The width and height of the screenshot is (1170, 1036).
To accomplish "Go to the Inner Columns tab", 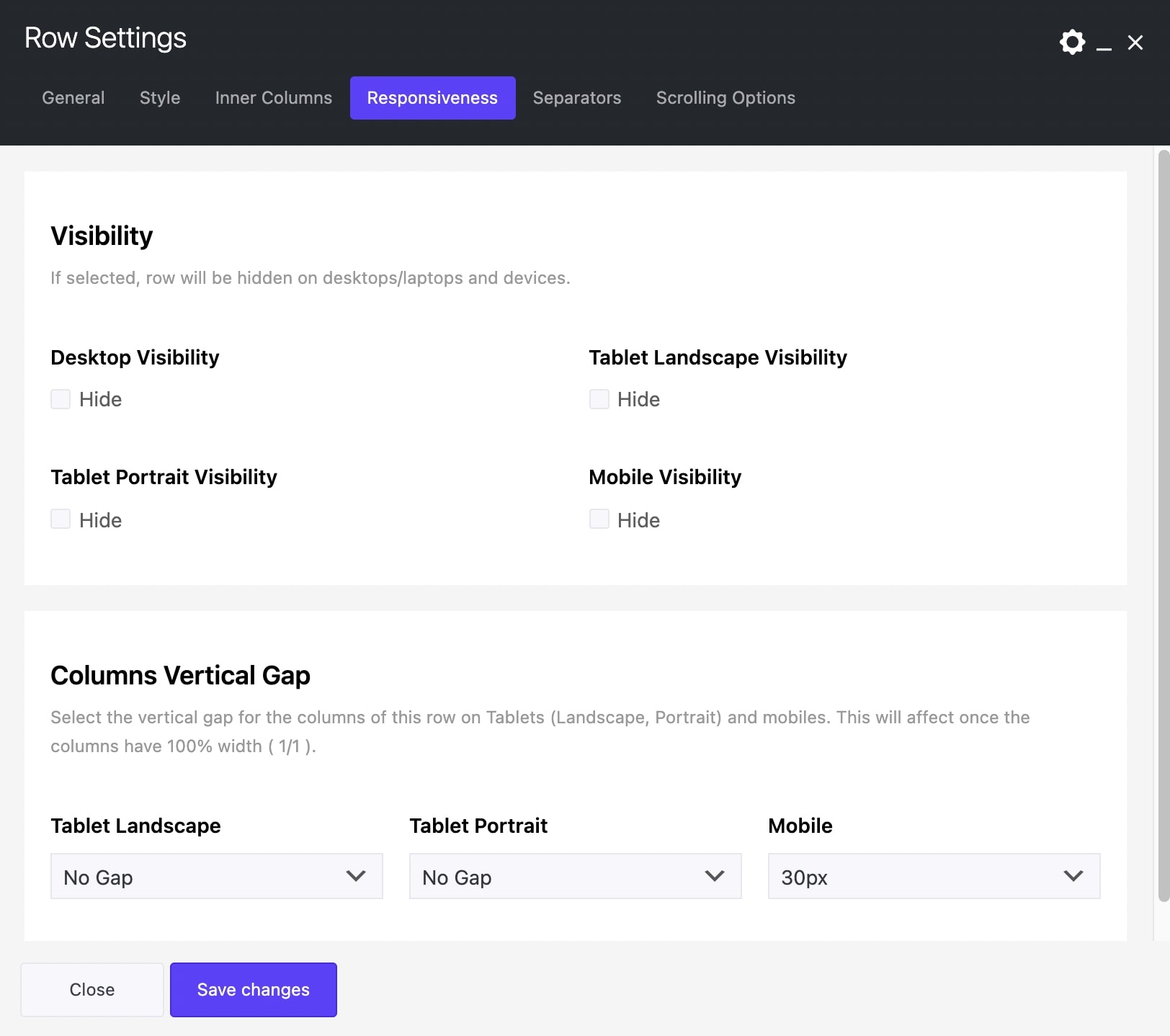I will click(x=273, y=98).
